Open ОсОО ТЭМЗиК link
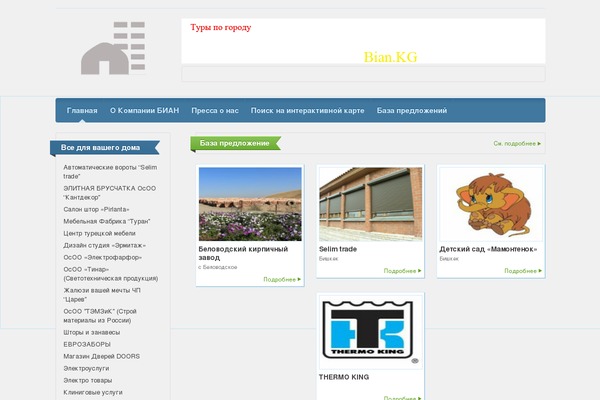Viewport: 600px width, 400px height. pos(100,316)
